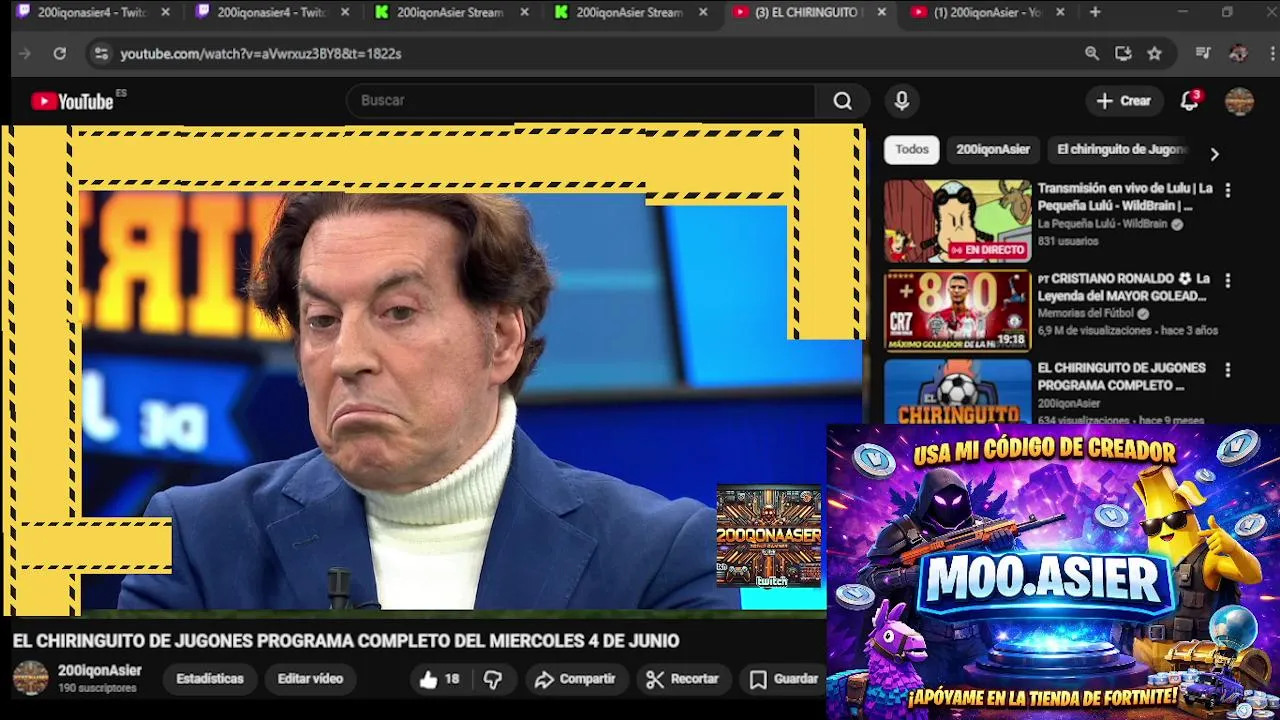Click the install app icon in address bar
1280x720 pixels.
pos(1123,54)
